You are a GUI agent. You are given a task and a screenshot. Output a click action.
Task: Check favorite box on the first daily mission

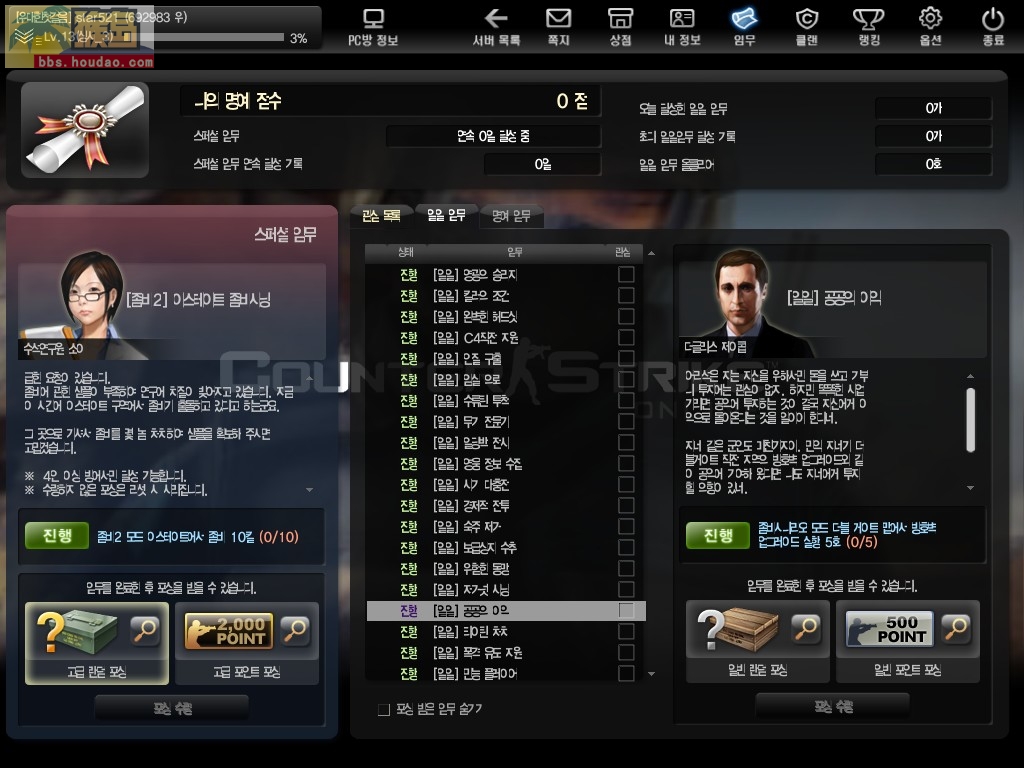tap(626, 274)
